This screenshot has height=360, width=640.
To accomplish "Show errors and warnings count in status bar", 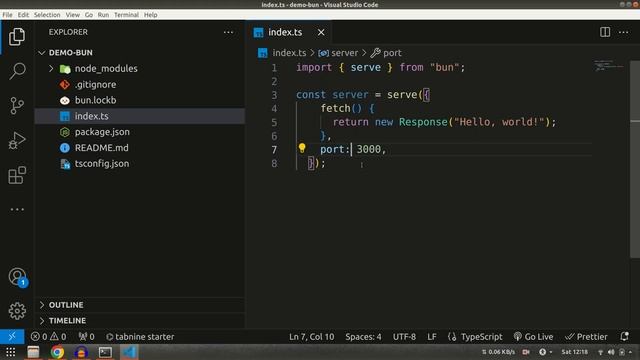I will point(48,337).
